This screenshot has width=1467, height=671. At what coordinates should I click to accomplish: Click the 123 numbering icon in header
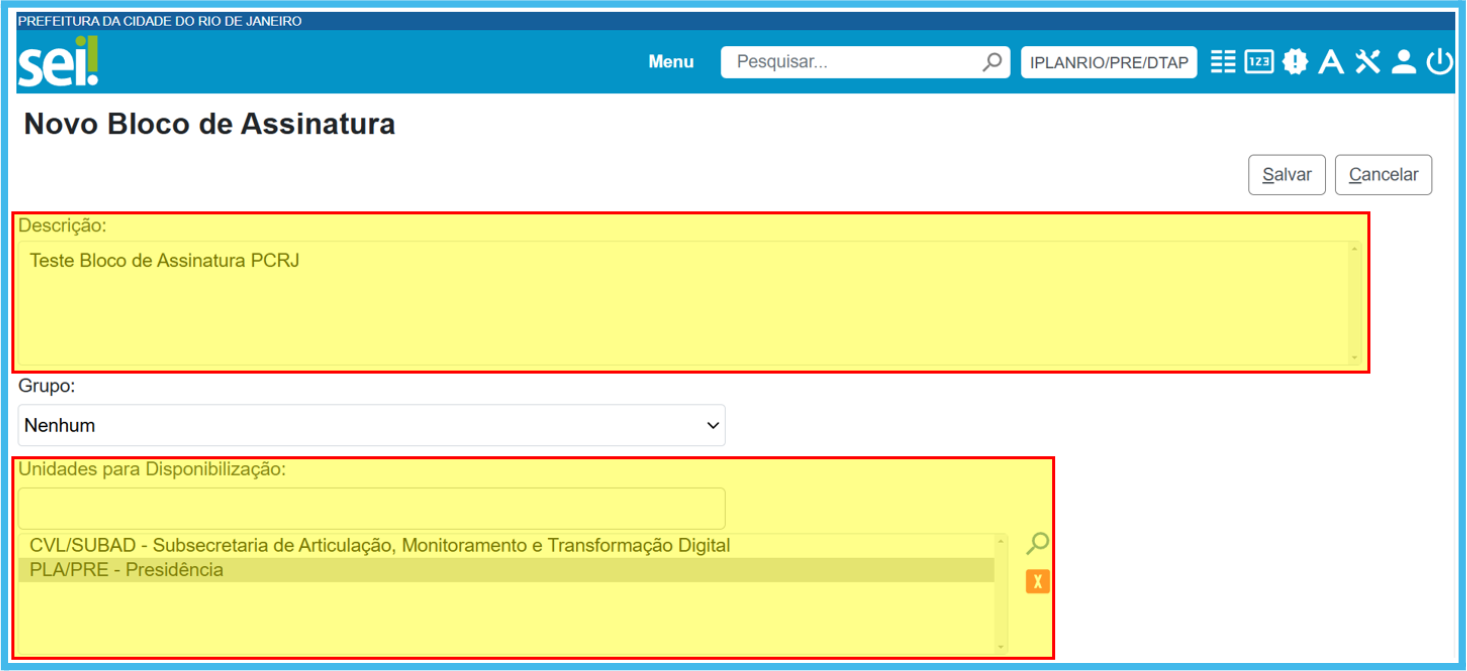pos(1258,62)
